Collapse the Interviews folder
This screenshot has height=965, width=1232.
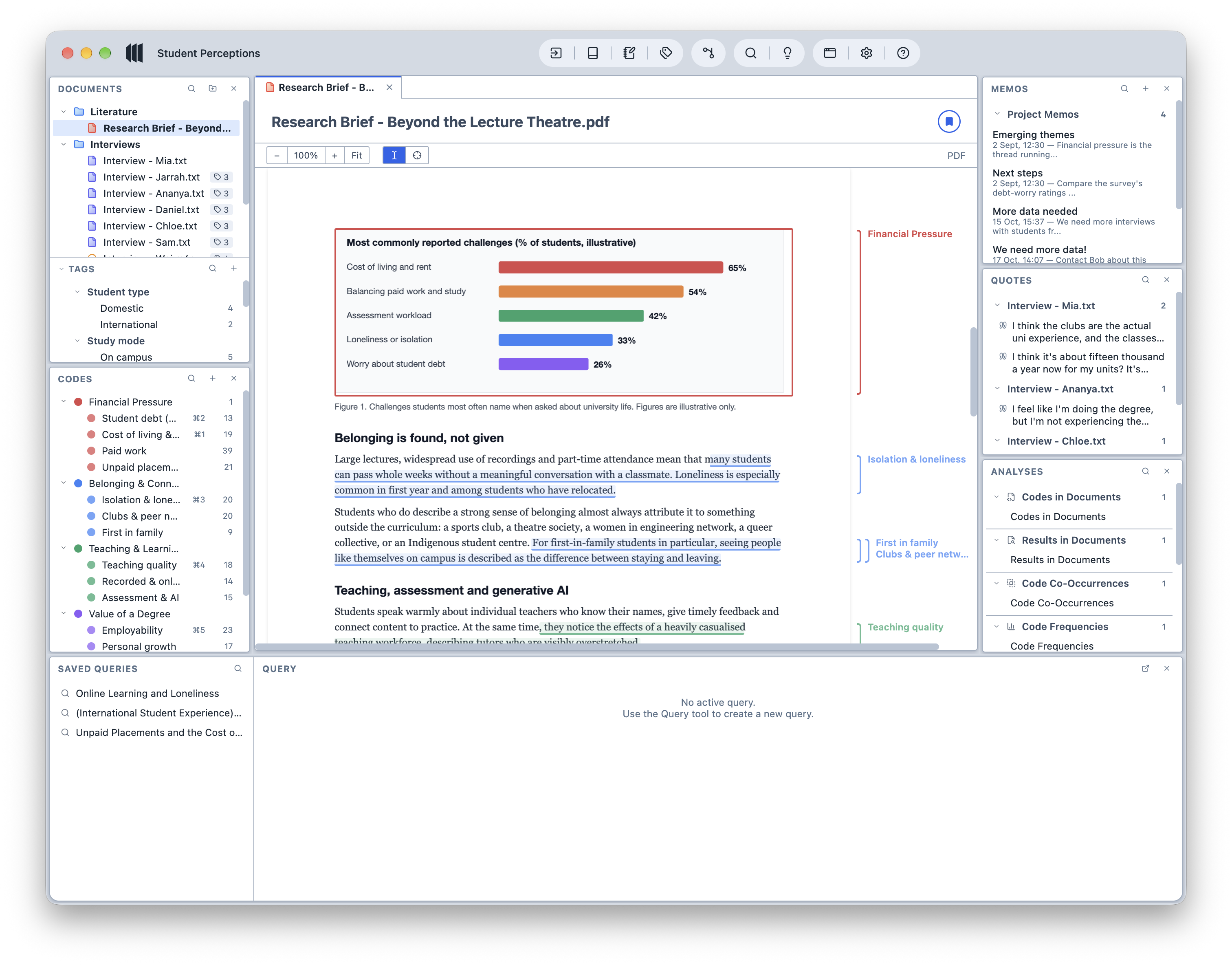64,145
